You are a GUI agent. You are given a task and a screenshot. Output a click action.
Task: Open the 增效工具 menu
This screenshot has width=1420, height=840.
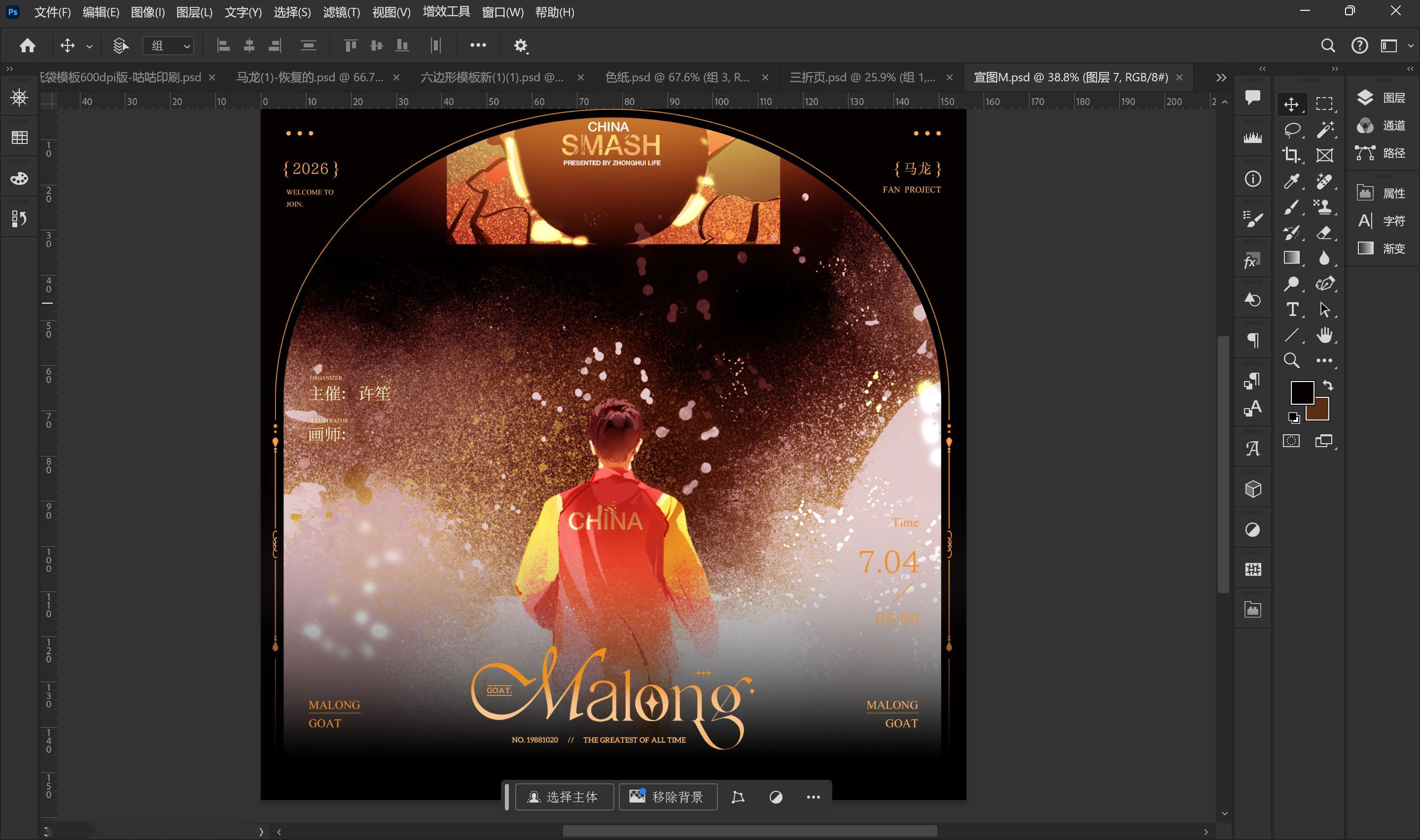(x=446, y=12)
